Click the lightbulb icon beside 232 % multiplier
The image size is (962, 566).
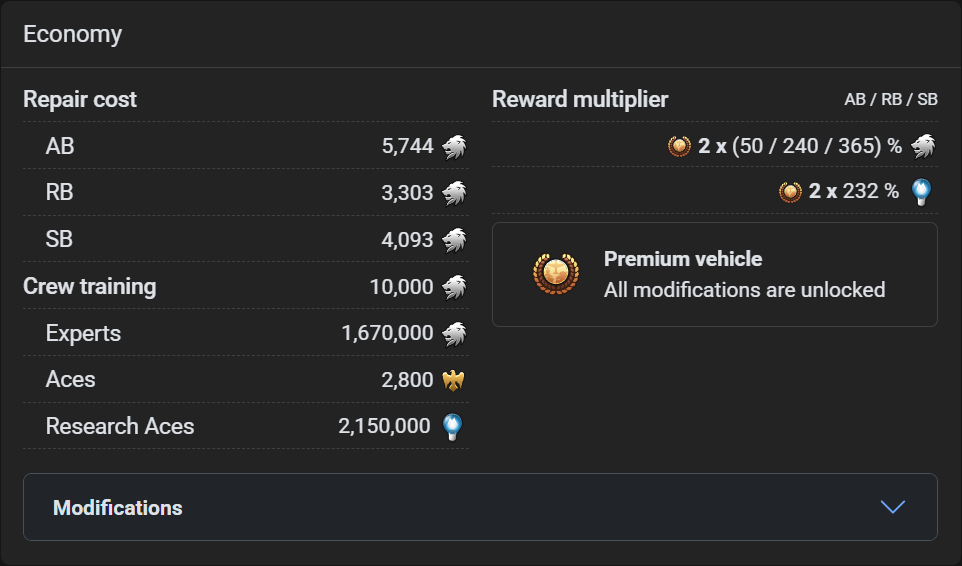tap(924, 191)
